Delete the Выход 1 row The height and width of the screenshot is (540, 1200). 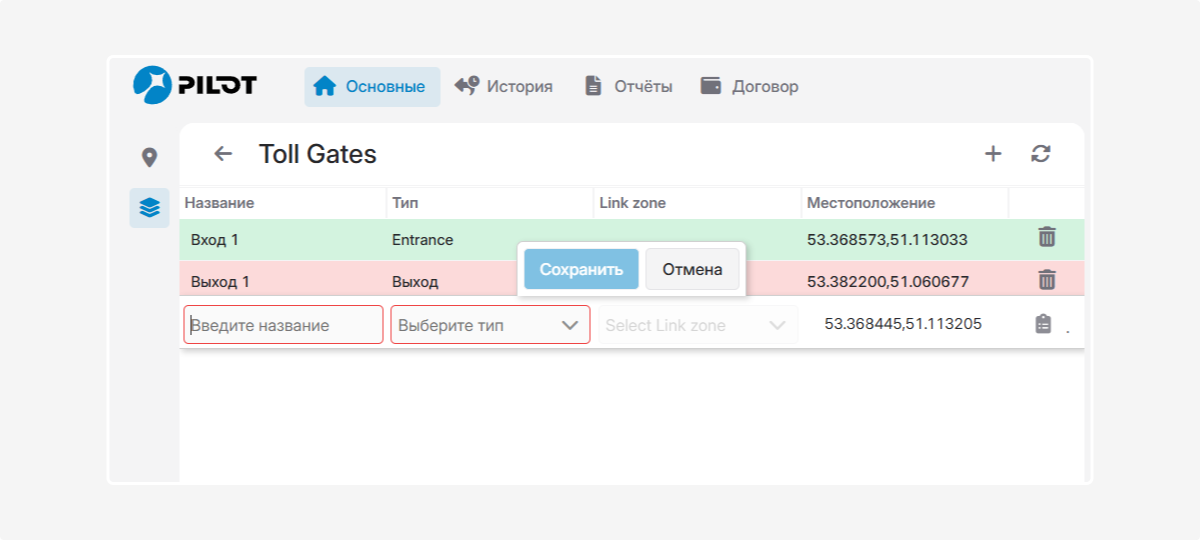coord(1047,280)
